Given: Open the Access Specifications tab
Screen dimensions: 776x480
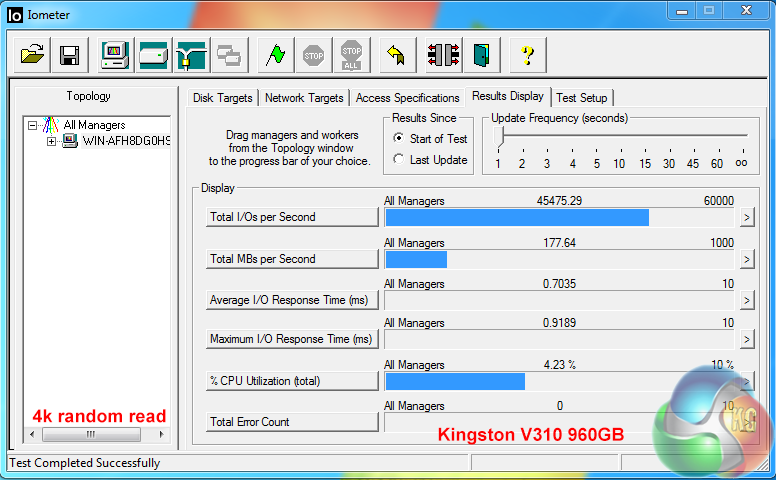Looking at the screenshot, I should coord(407,97).
